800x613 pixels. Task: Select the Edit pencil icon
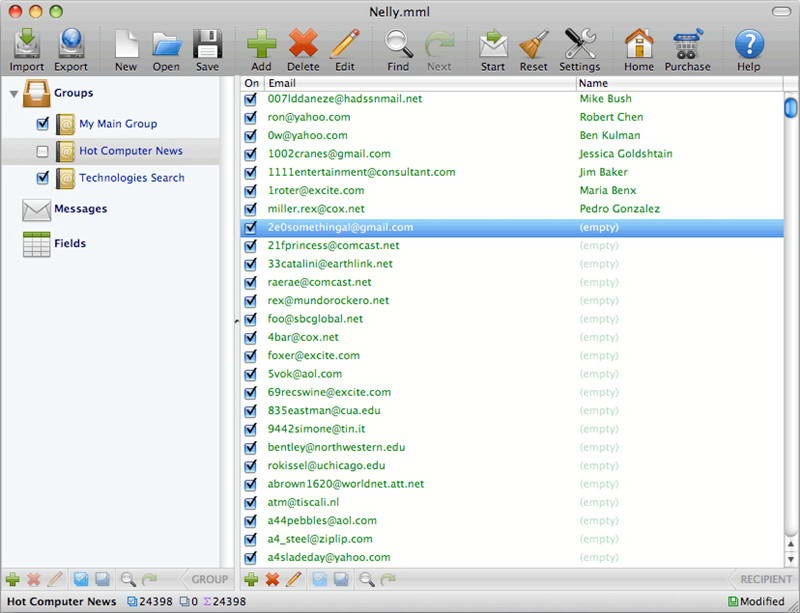pyautogui.click(x=345, y=45)
